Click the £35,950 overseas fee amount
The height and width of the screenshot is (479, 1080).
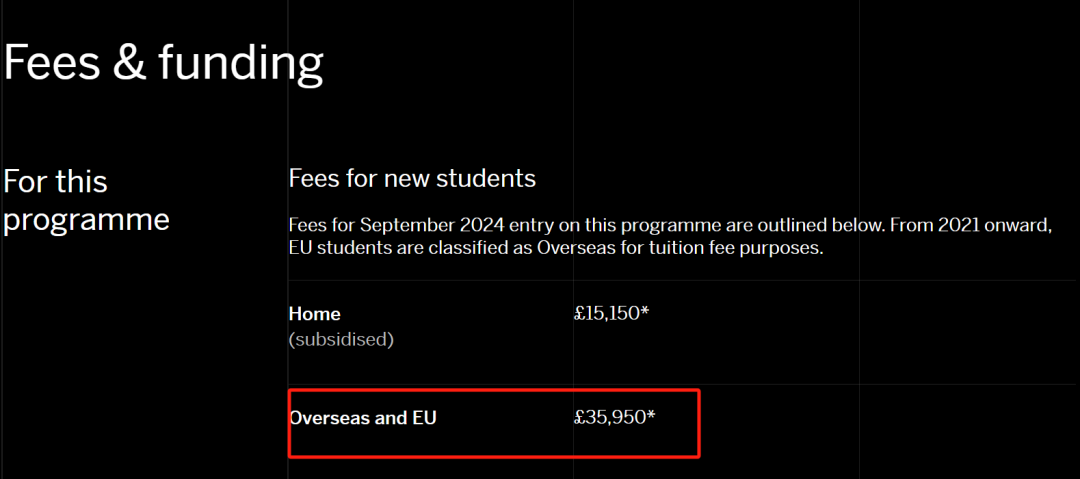coord(609,417)
